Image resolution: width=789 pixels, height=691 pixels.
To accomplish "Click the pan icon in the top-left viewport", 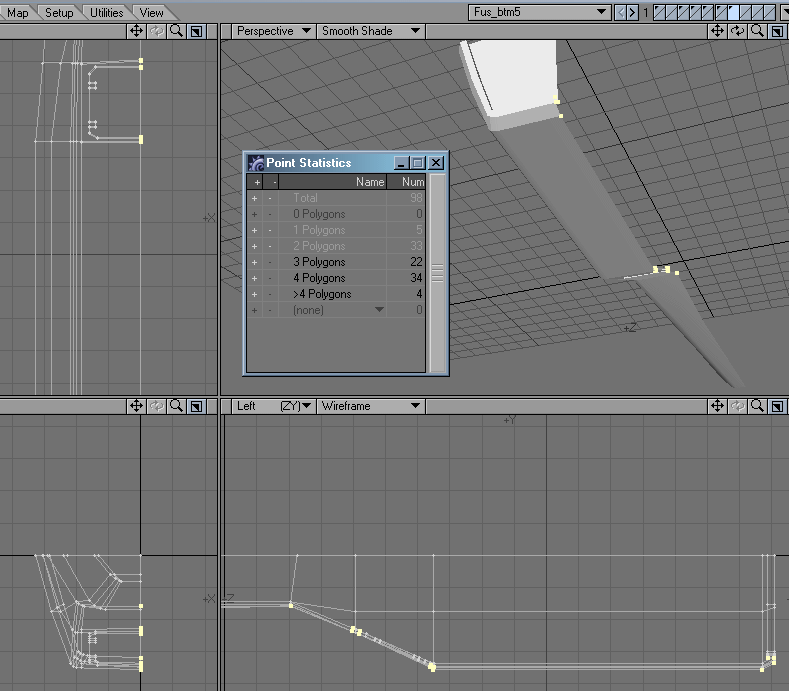I will pos(136,31).
